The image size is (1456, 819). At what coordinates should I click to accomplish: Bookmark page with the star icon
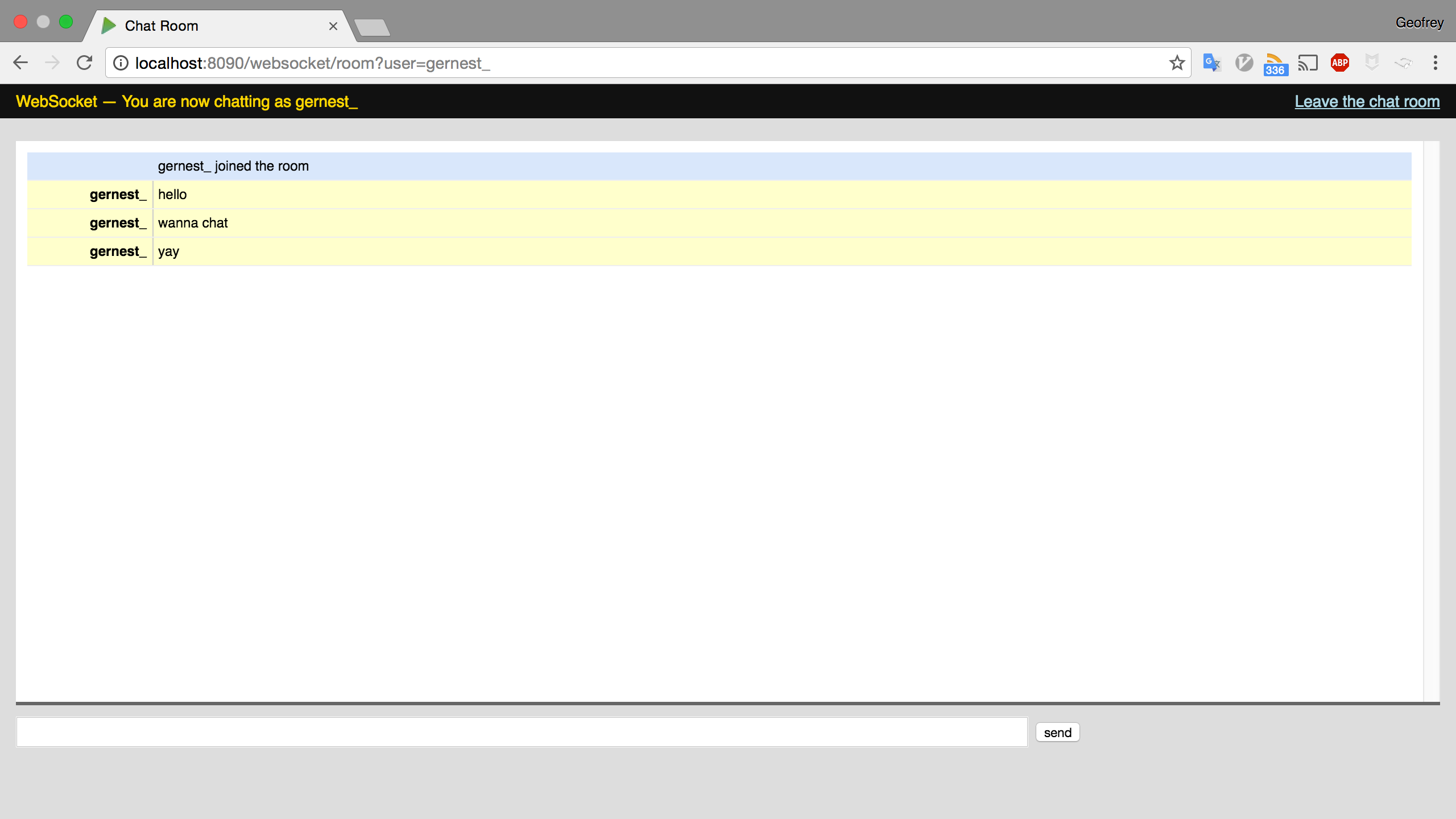[x=1177, y=63]
